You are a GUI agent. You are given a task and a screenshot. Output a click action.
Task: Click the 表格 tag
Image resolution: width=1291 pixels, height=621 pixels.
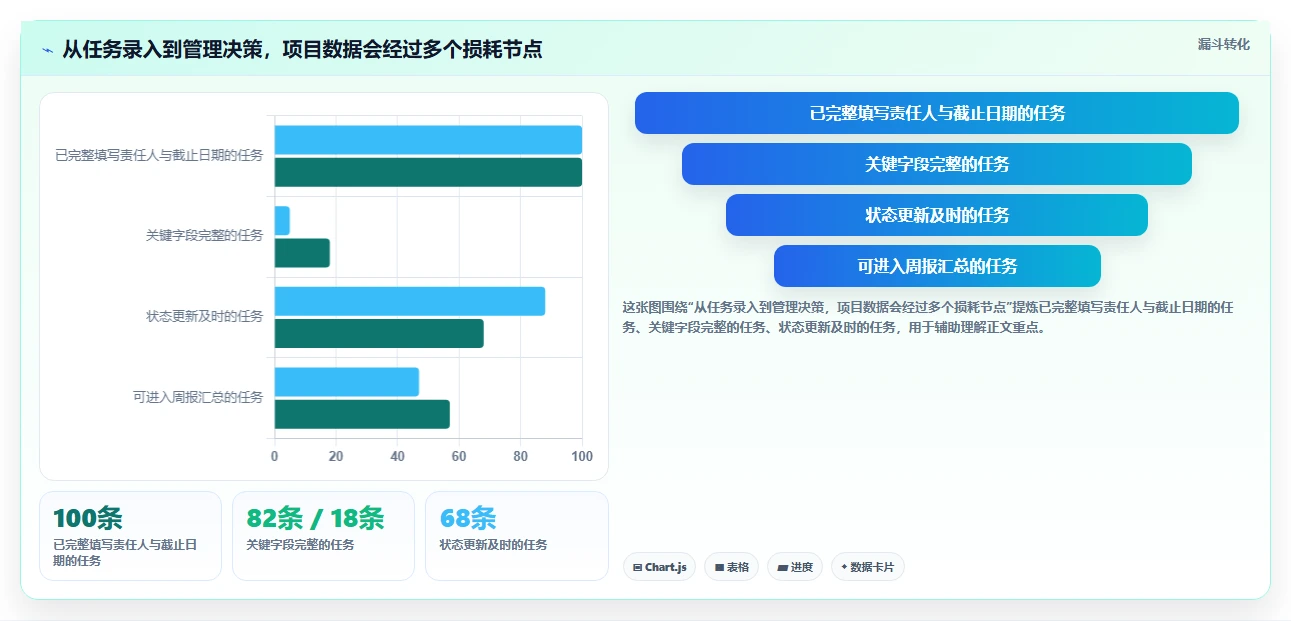pyautogui.click(x=731, y=567)
